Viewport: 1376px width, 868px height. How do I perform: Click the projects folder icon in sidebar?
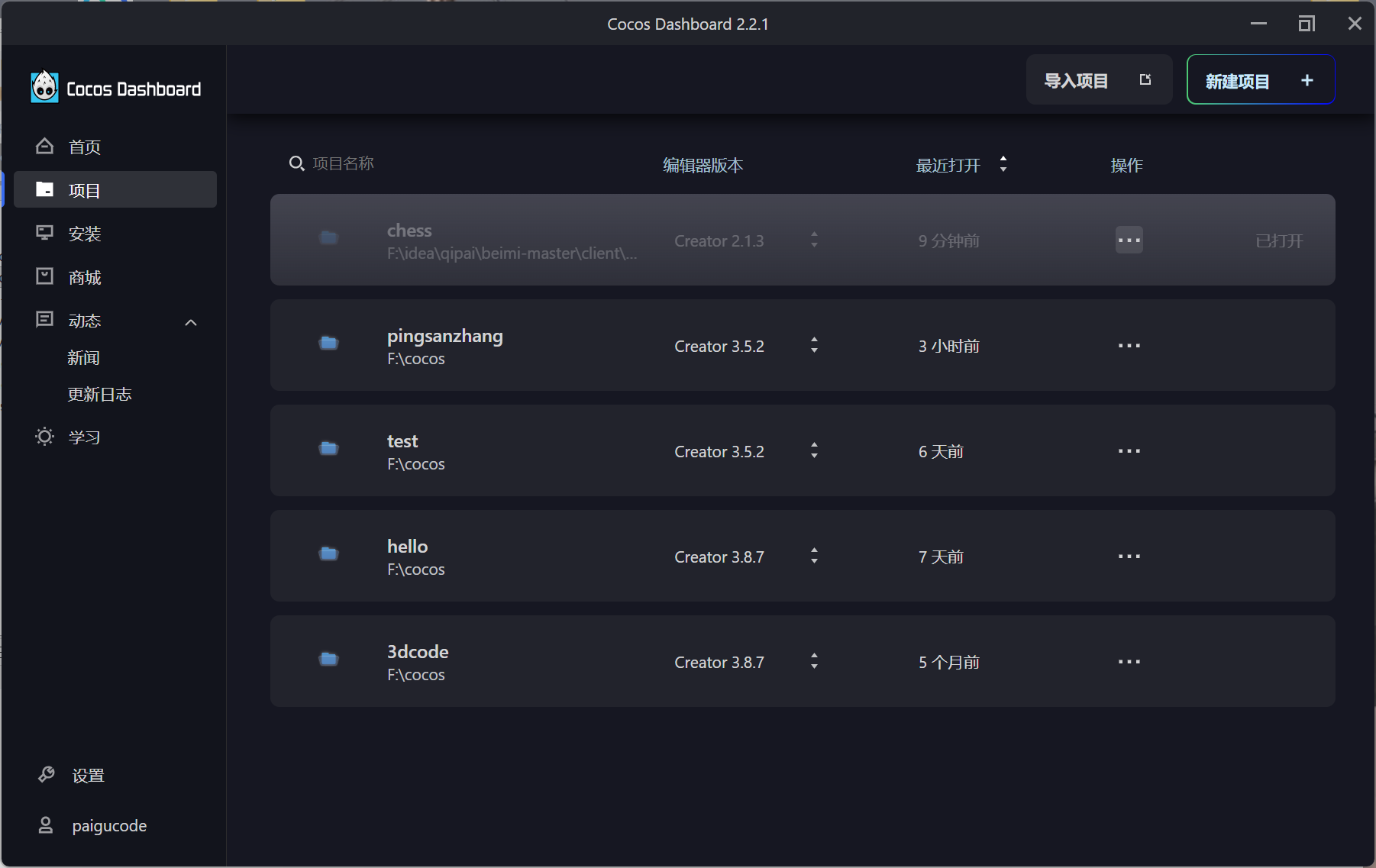[45, 189]
